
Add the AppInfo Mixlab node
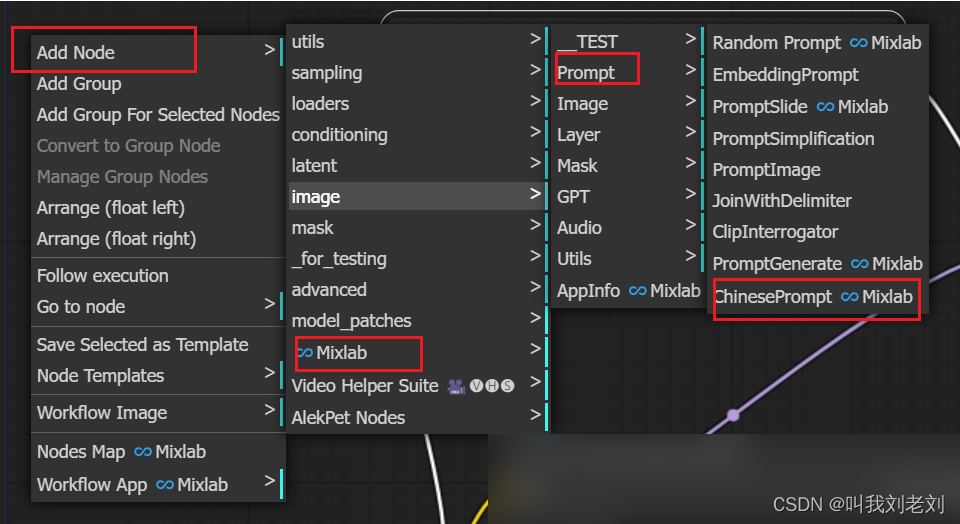click(628, 291)
